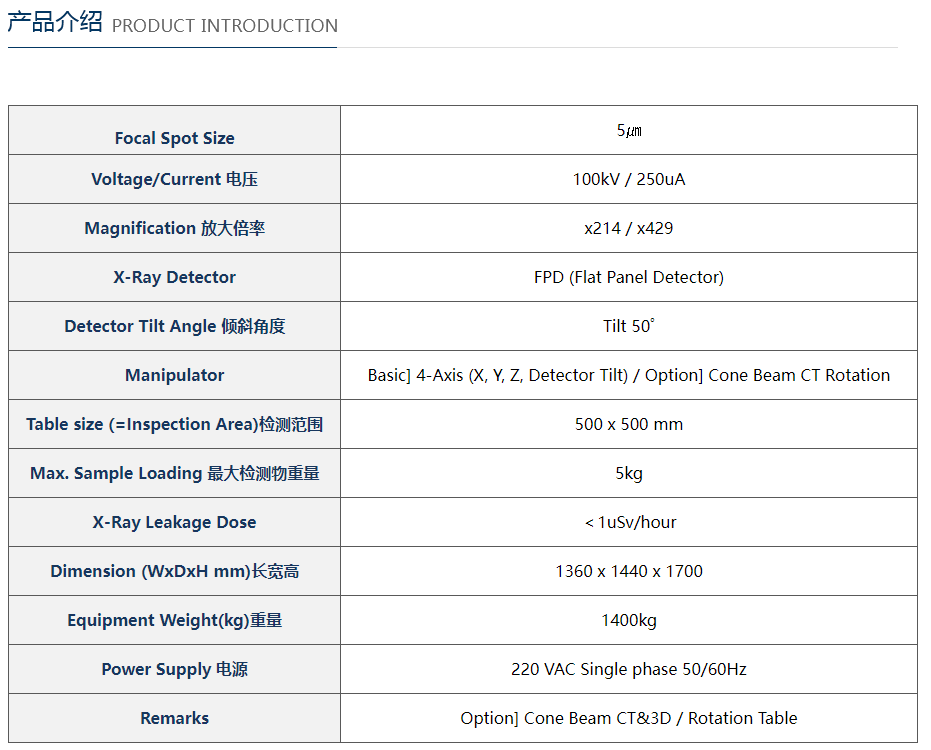
Task: Click the PRODUCT INTRODUCTION heading
Action: click(224, 25)
